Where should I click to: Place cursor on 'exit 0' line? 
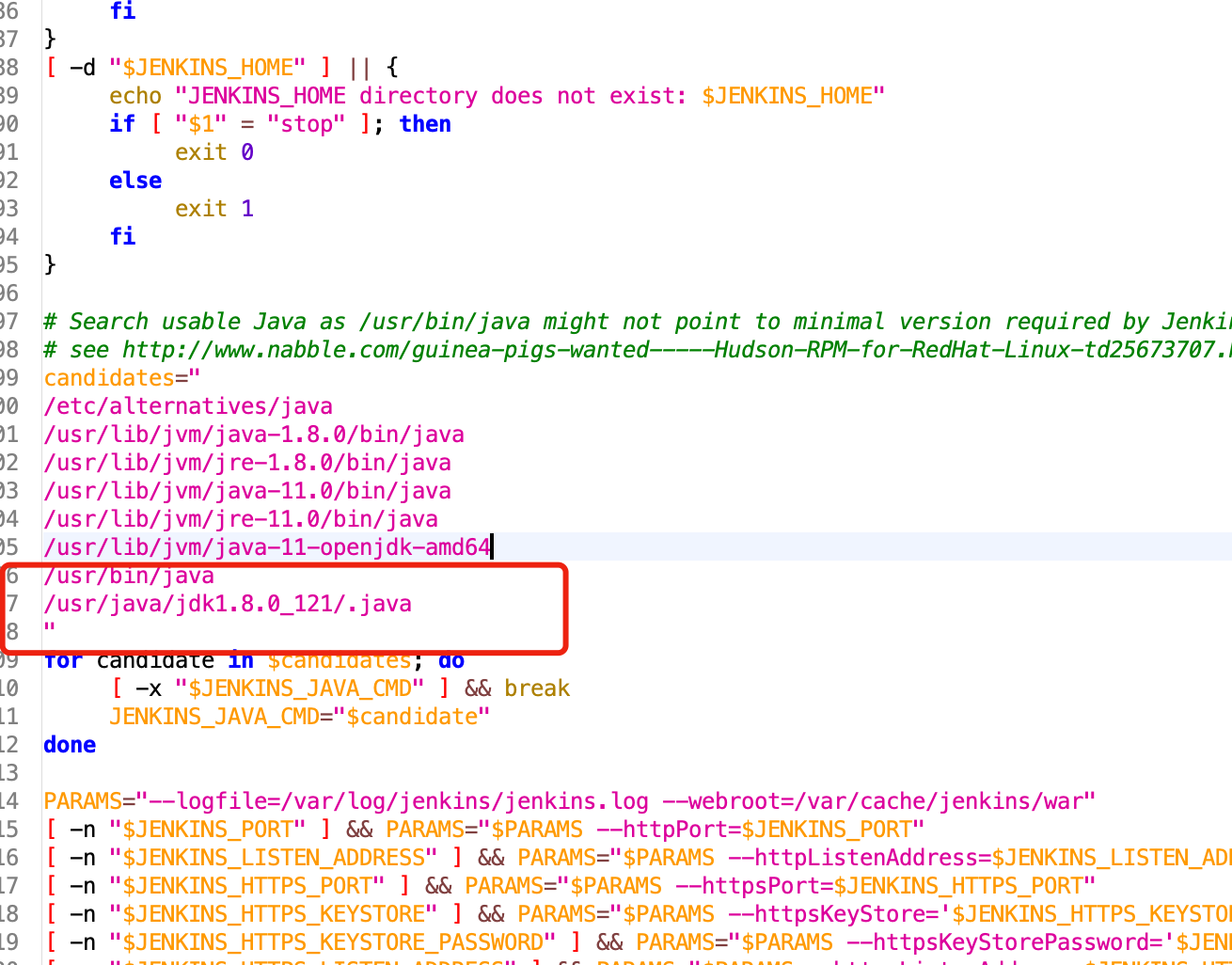pyautogui.click(x=214, y=152)
